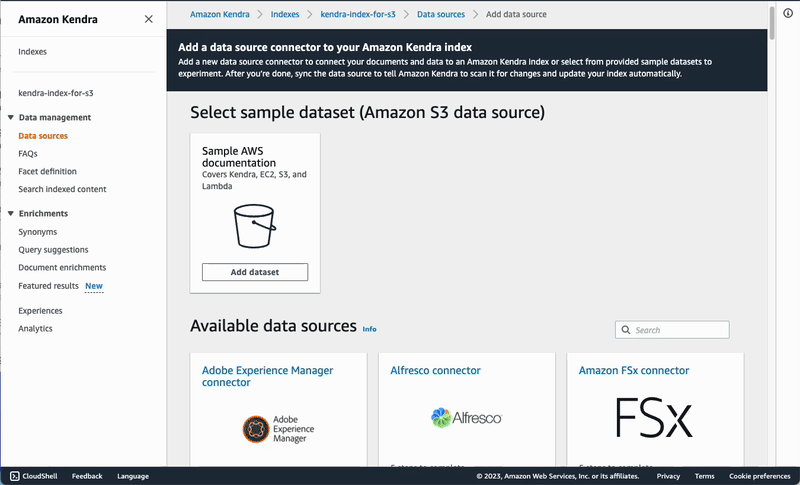This screenshot has width=800, height=485.
Task: Open Analytics in the sidebar
Action: [x=35, y=328]
